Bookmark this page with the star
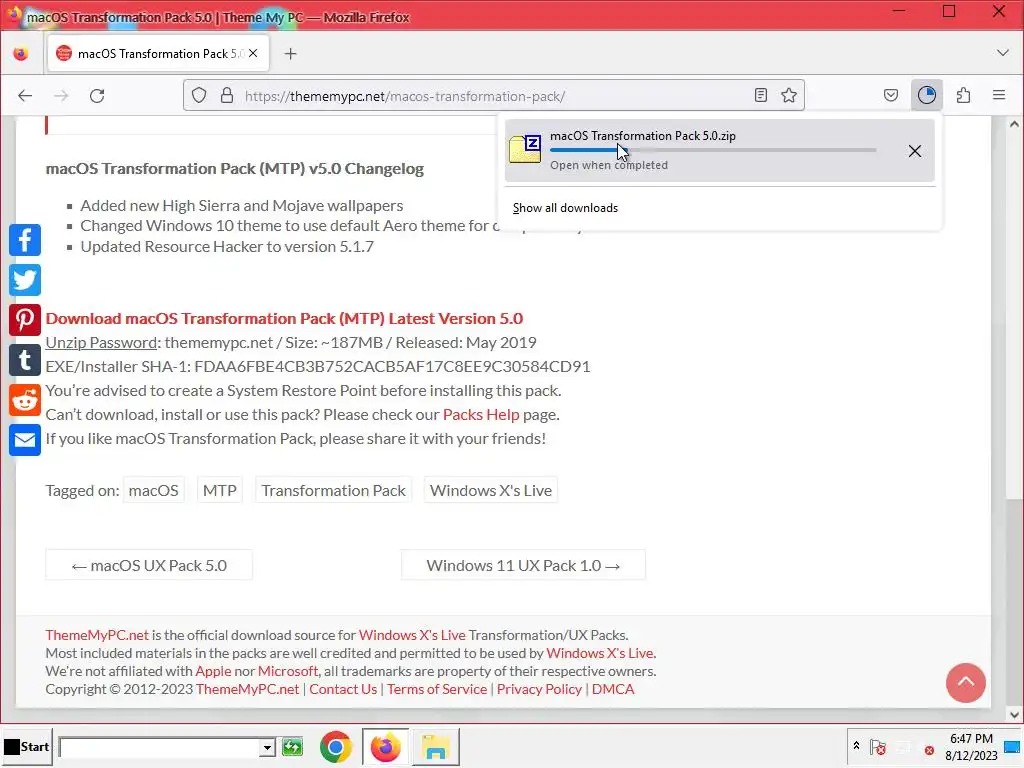The width and height of the screenshot is (1024, 768). pos(789,95)
